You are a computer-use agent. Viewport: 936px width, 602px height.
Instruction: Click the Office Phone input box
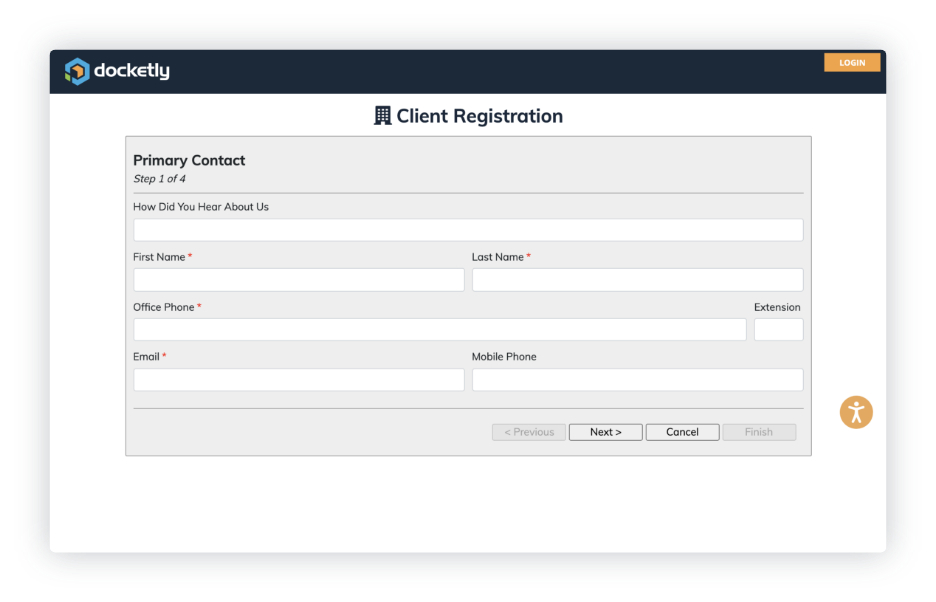click(439, 330)
